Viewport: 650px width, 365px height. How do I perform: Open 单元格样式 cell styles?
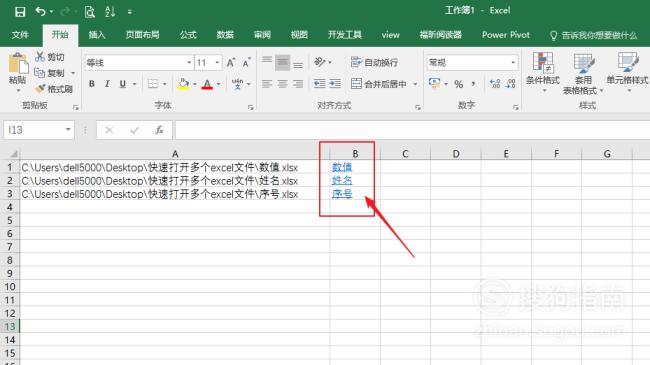click(627, 72)
